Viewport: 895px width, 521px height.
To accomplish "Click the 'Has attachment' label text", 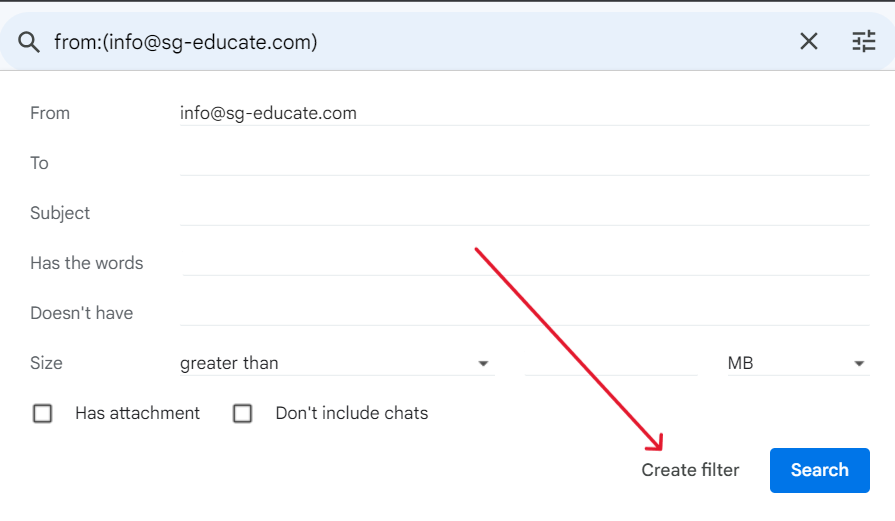I will tap(137, 413).
